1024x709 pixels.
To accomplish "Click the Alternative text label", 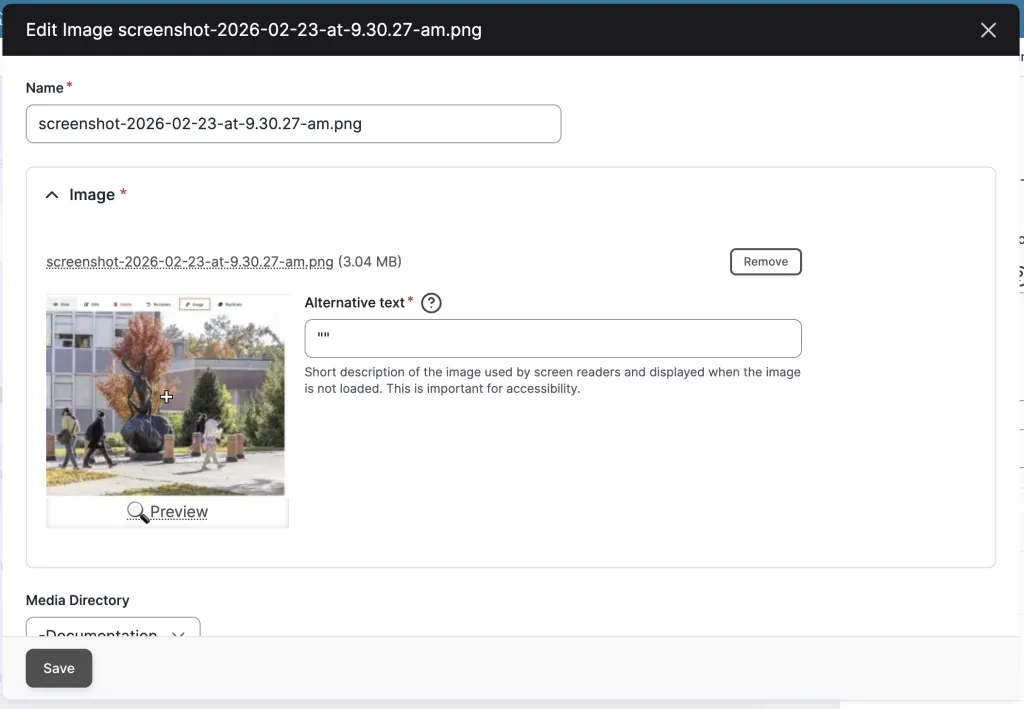I will 354,303.
